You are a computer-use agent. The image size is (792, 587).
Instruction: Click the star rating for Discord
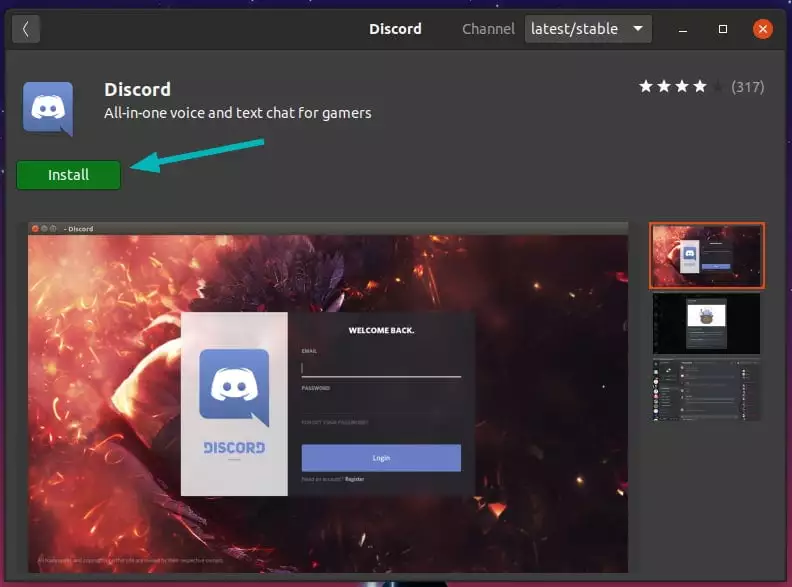point(681,87)
